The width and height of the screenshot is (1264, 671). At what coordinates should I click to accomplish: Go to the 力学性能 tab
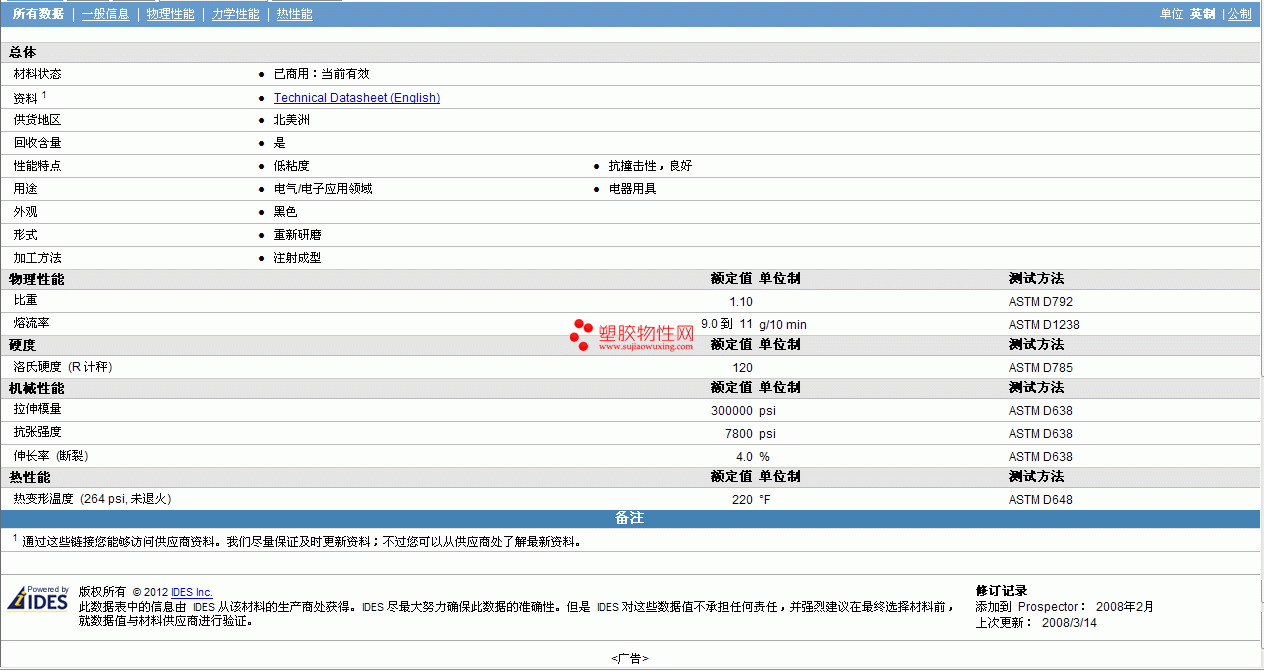(235, 14)
